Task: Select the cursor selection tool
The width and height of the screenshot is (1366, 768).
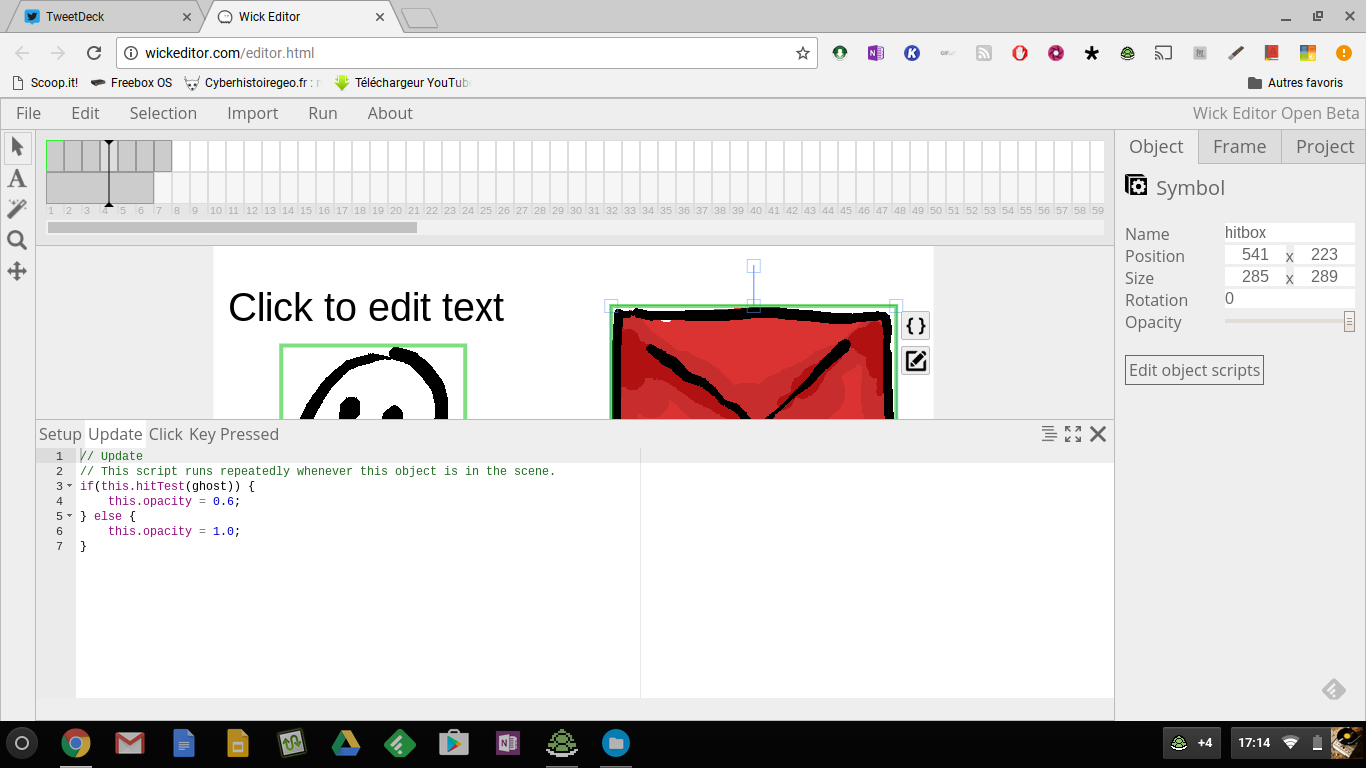Action: tap(17, 147)
